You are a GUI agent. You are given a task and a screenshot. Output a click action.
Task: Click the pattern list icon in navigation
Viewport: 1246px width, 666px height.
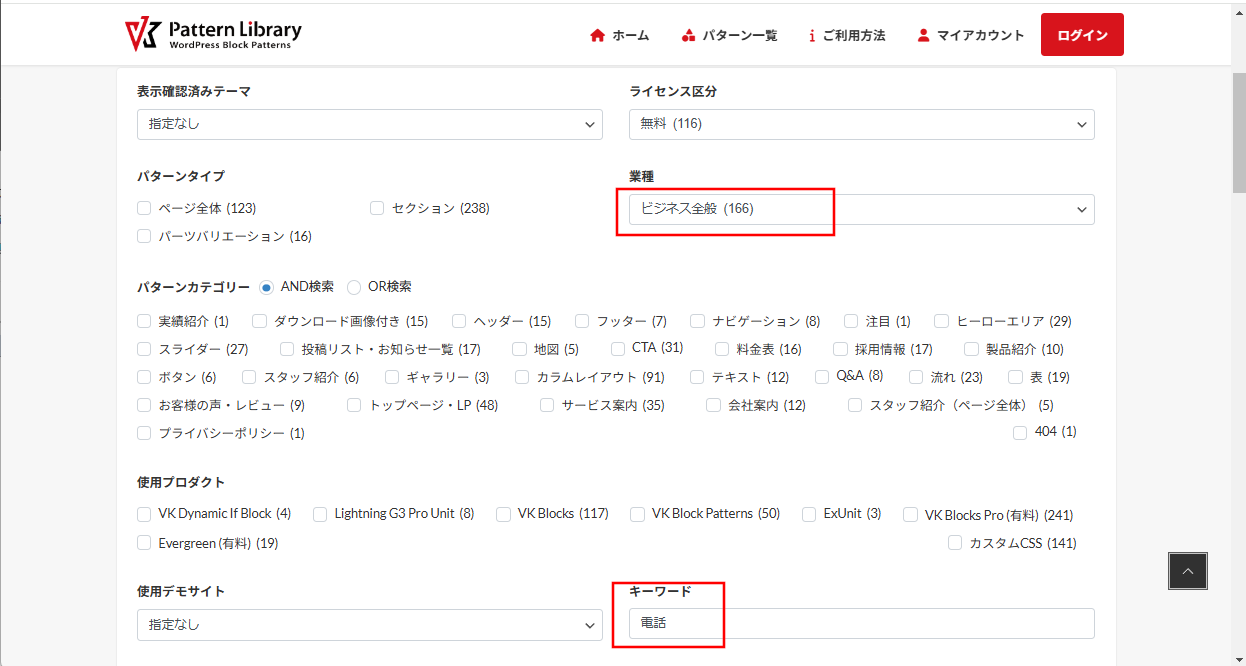tap(688, 35)
